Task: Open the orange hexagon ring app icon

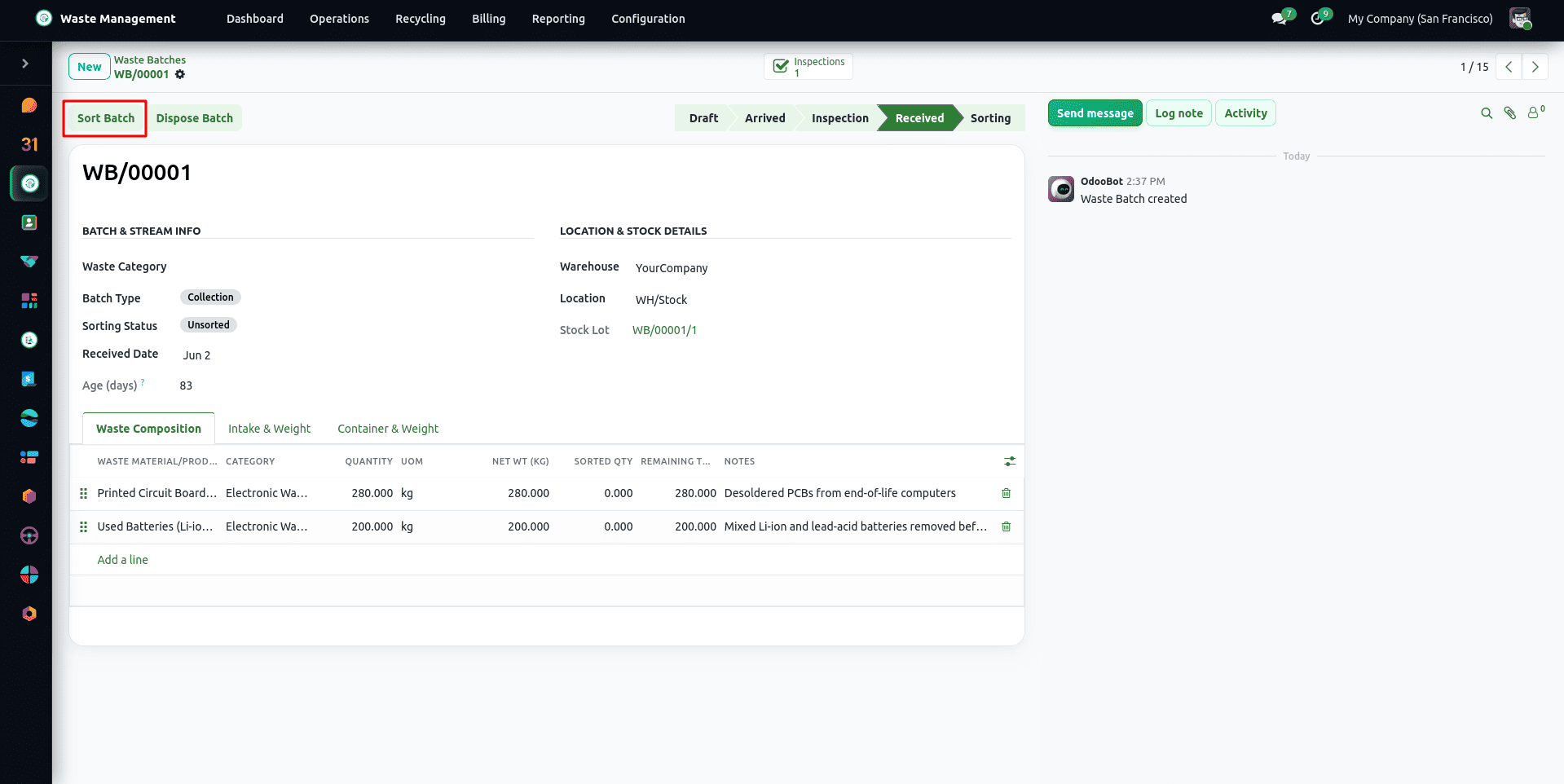Action: tap(29, 614)
